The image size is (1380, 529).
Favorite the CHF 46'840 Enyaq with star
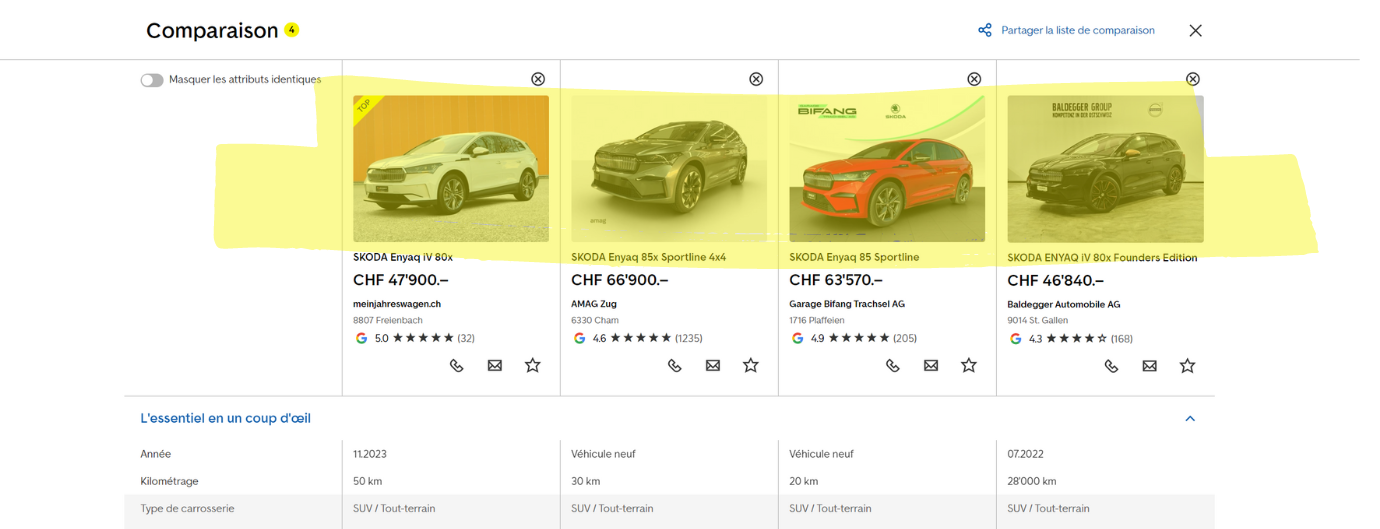coord(1187,366)
